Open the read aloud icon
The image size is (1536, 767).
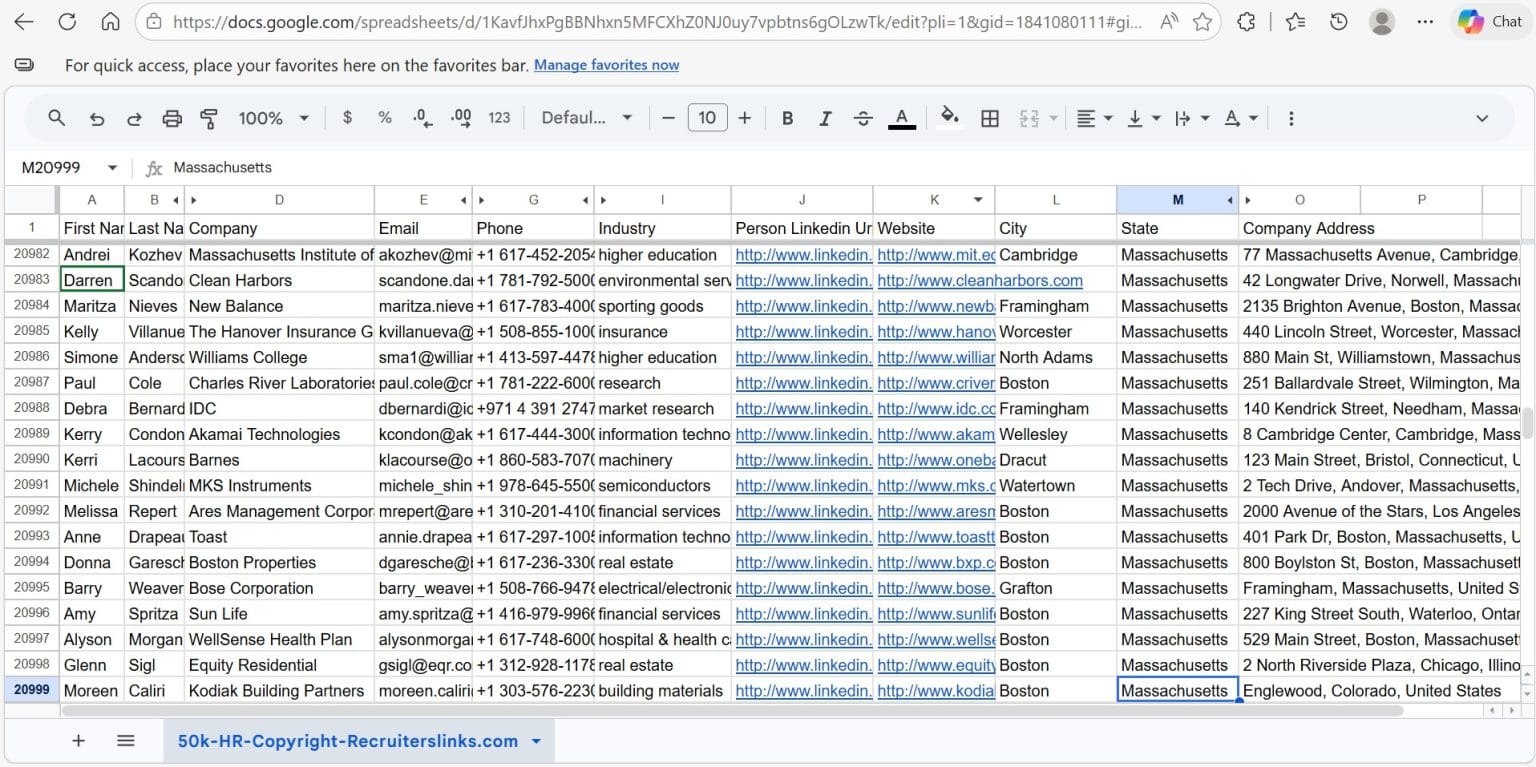pyautogui.click(x=1168, y=21)
